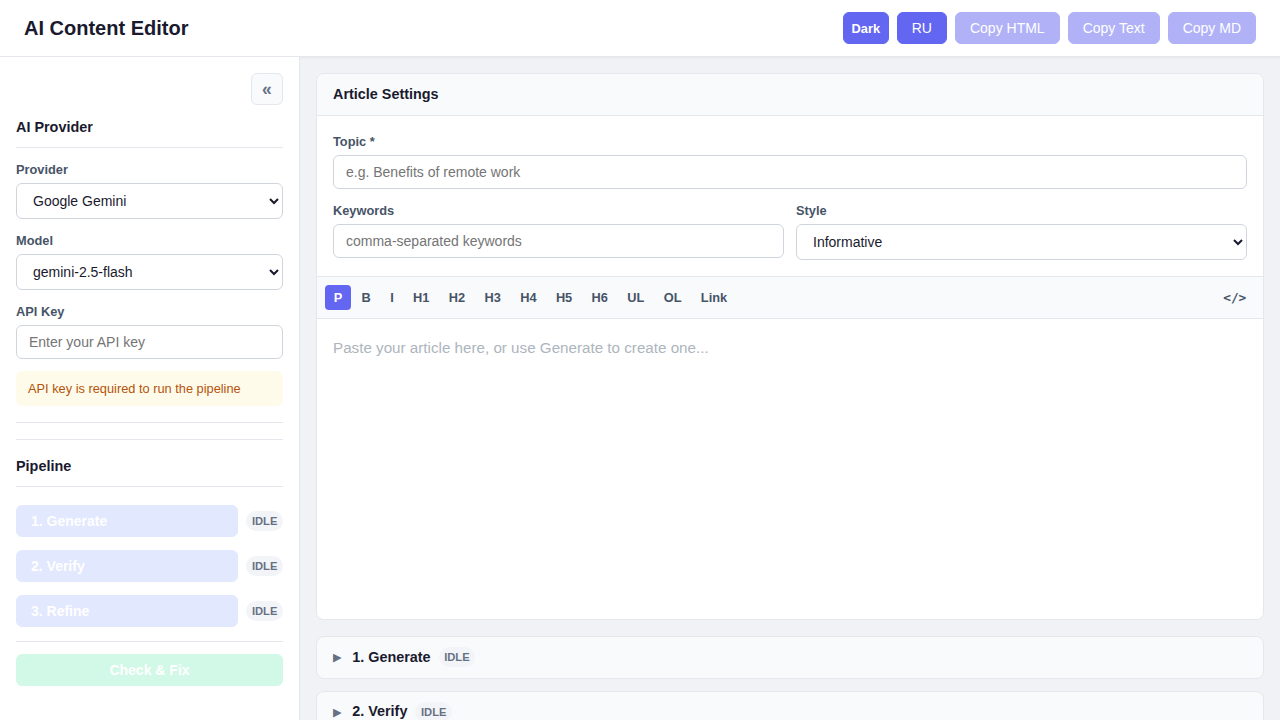Image resolution: width=1280 pixels, height=720 pixels.
Task: Expand the 1. Generate section
Action: click(x=391, y=657)
